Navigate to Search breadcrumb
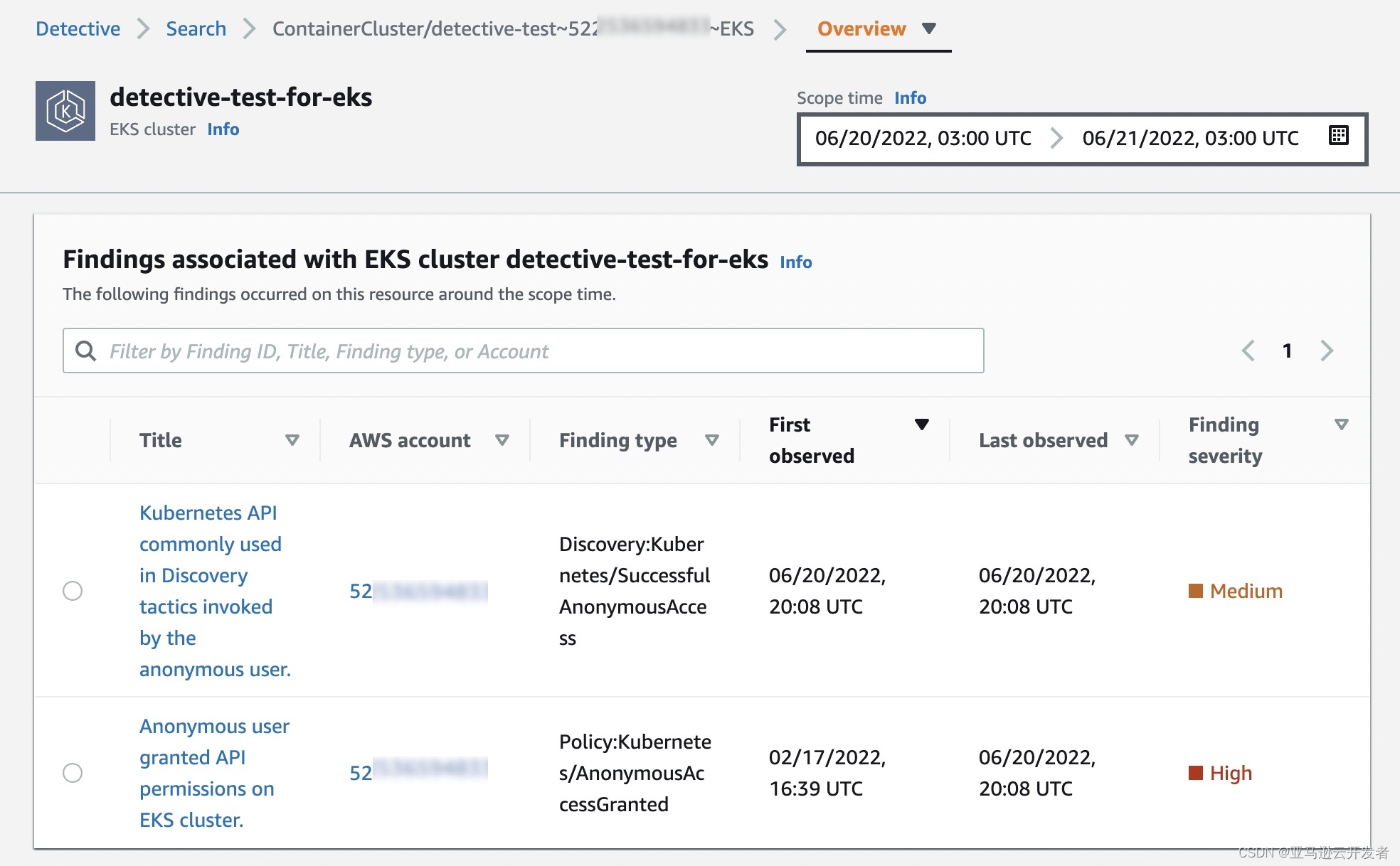1400x866 pixels. pos(196,28)
